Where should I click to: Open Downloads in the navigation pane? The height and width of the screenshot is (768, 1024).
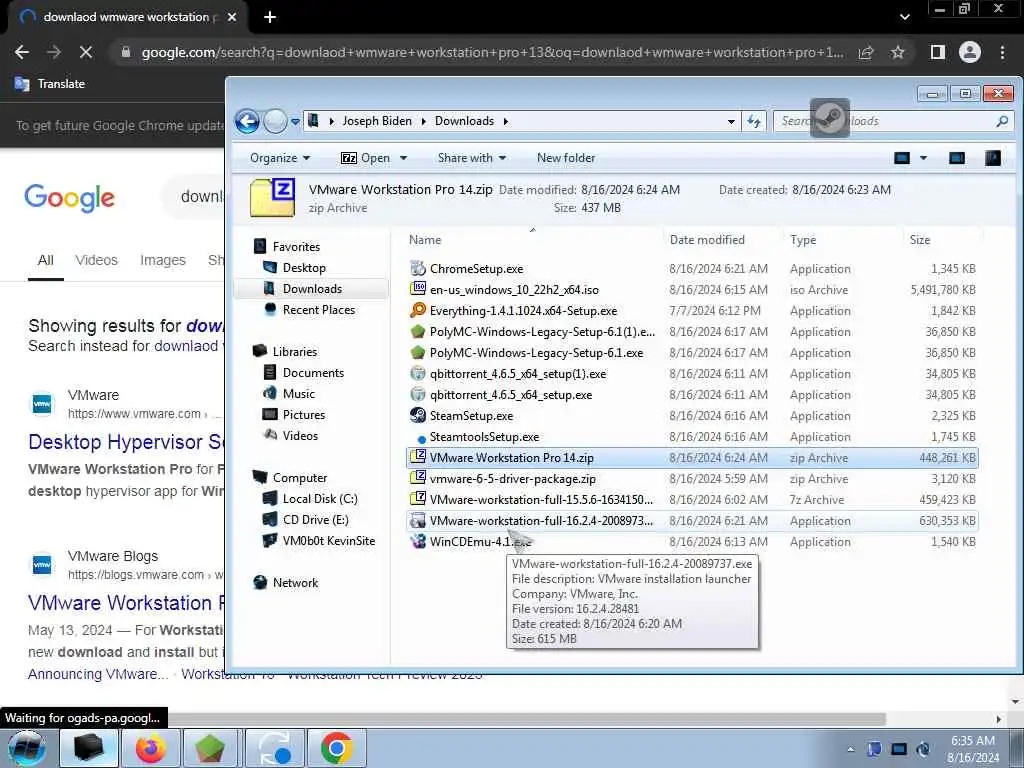tap(312, 289)
